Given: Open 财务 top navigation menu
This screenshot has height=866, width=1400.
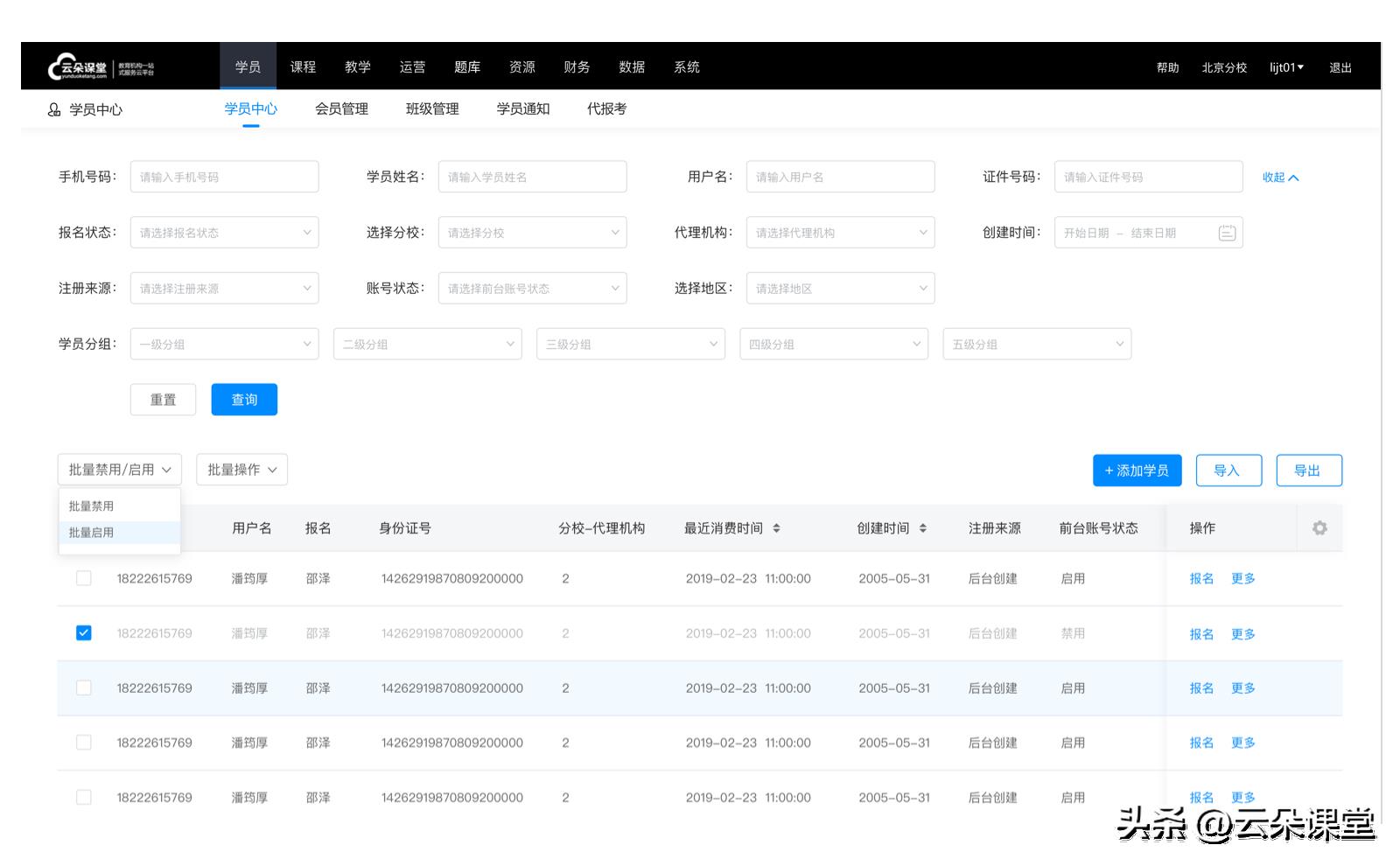Looking at the screenshot, I should click(577, 66).
